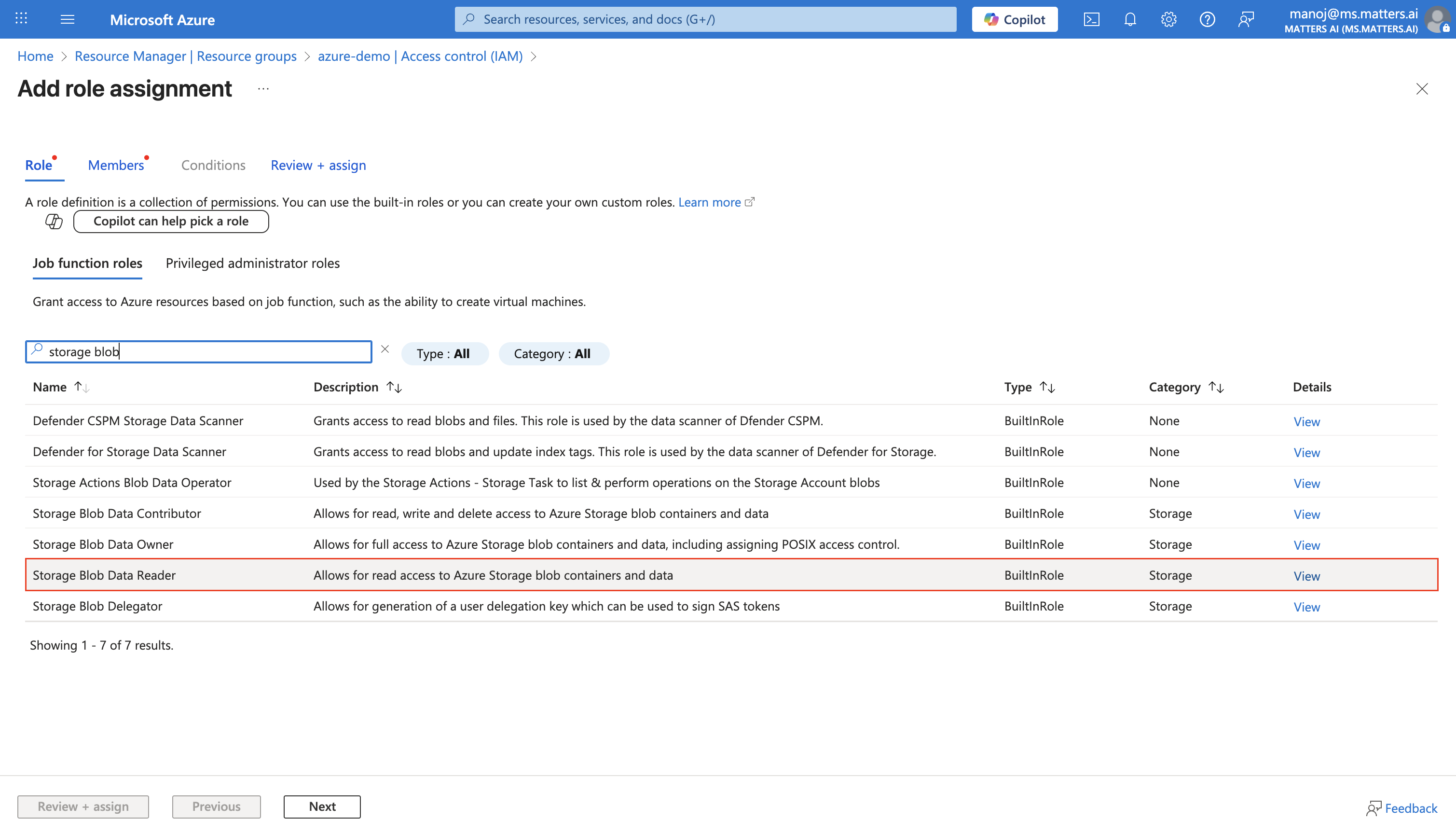Click the MATTERS AI tenant name
Screen dimensions: 1456x834
[1351, 29]
